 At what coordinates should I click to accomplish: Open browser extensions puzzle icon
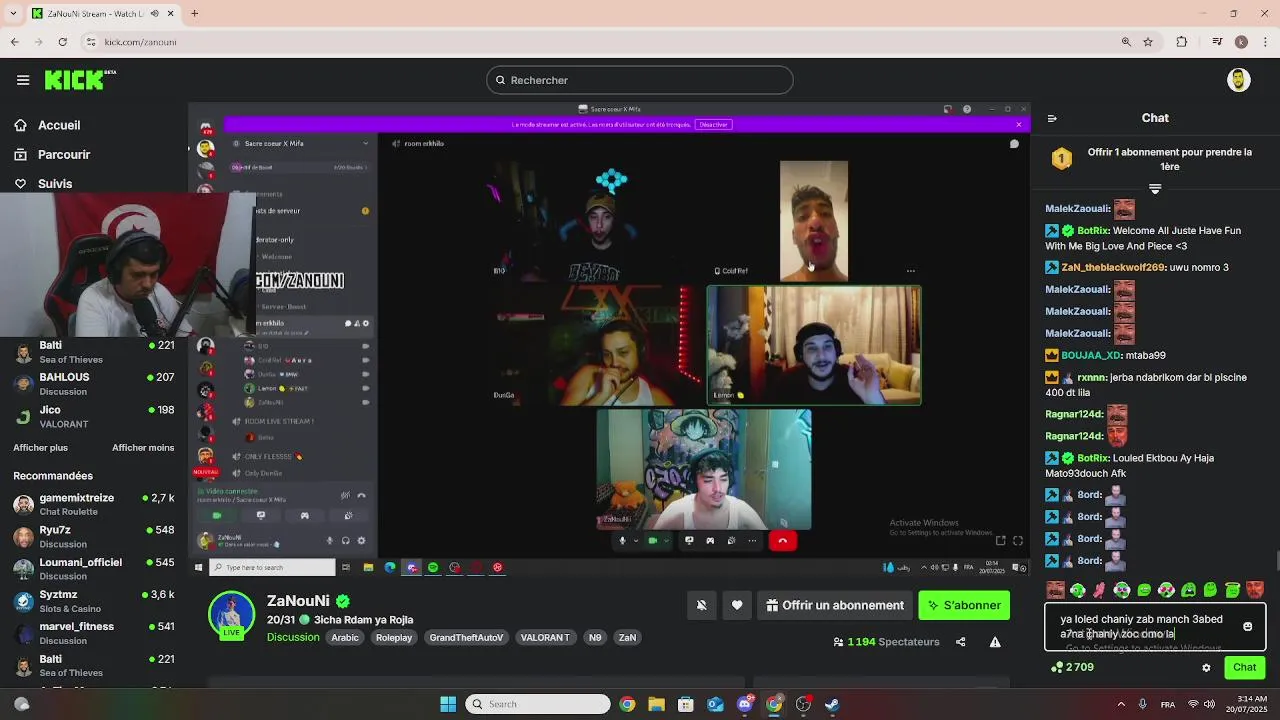click(1182, 42)
